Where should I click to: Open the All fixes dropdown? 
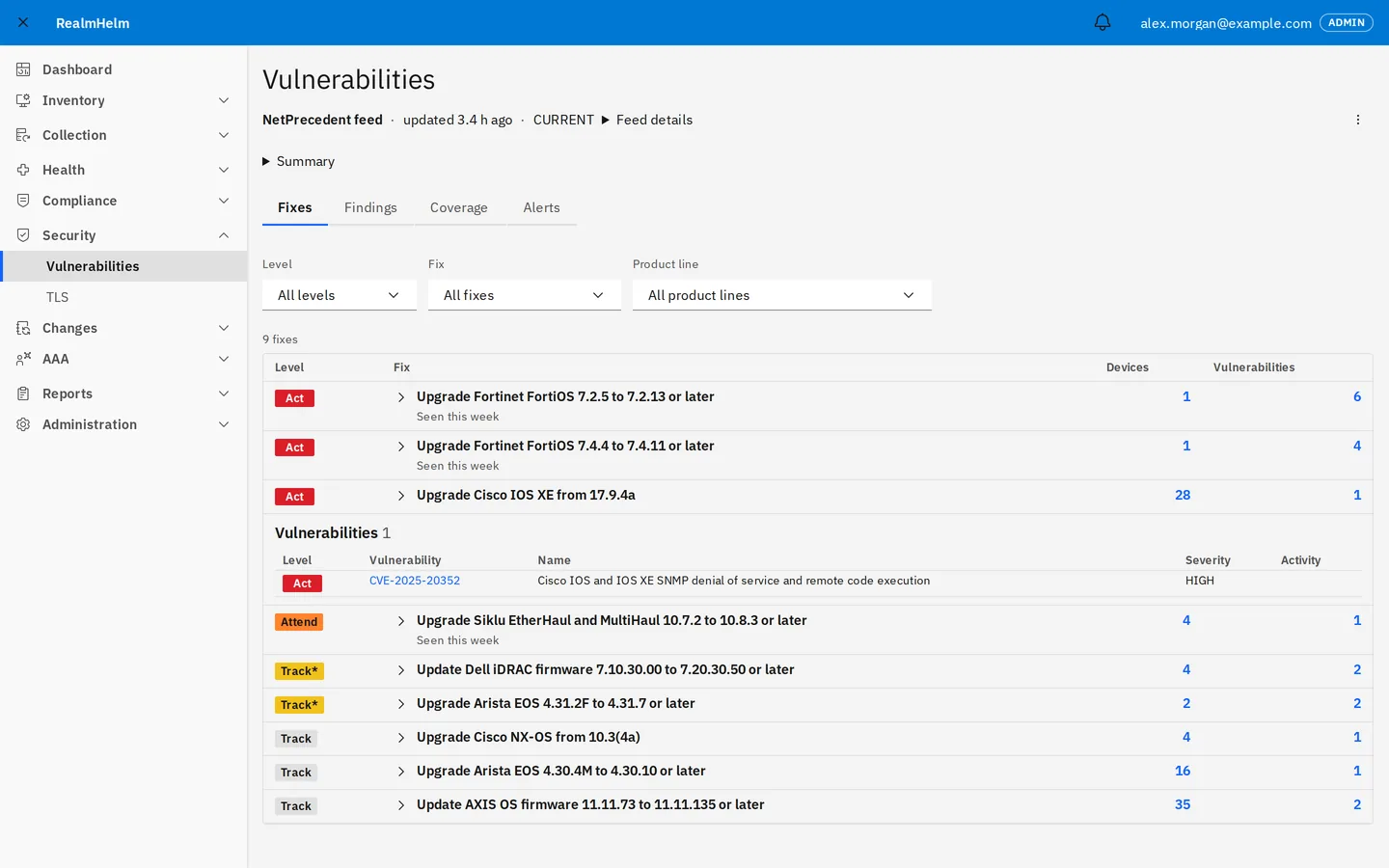tap(525, 295)
